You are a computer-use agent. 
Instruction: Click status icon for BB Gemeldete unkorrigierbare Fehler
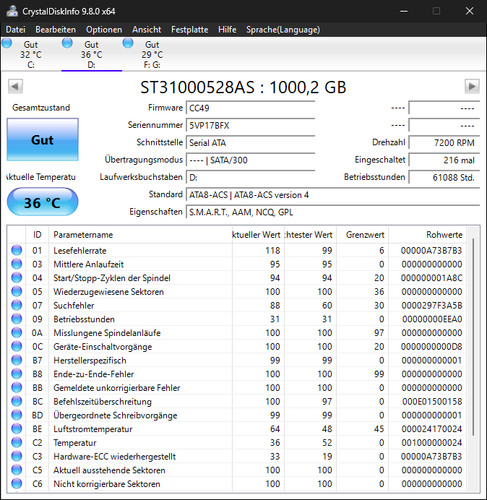(17, 387)
